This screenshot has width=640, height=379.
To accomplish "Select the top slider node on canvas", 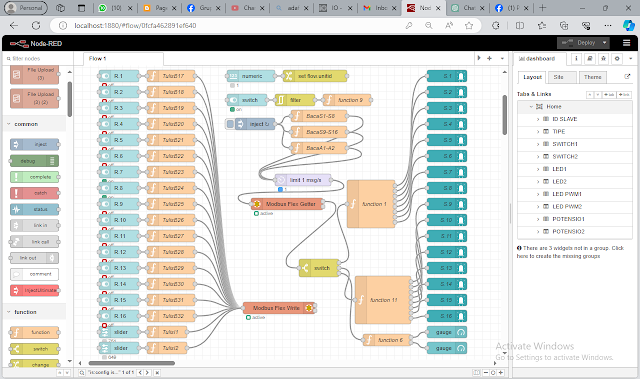I will click(119, 332).
